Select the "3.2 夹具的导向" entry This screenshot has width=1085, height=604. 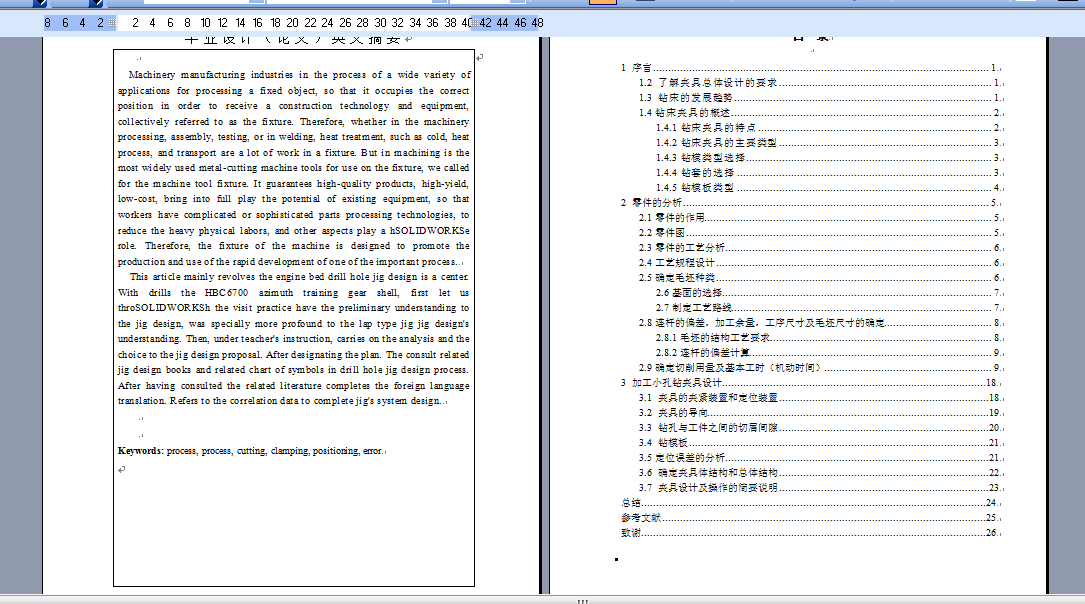(x=819, y=413)
